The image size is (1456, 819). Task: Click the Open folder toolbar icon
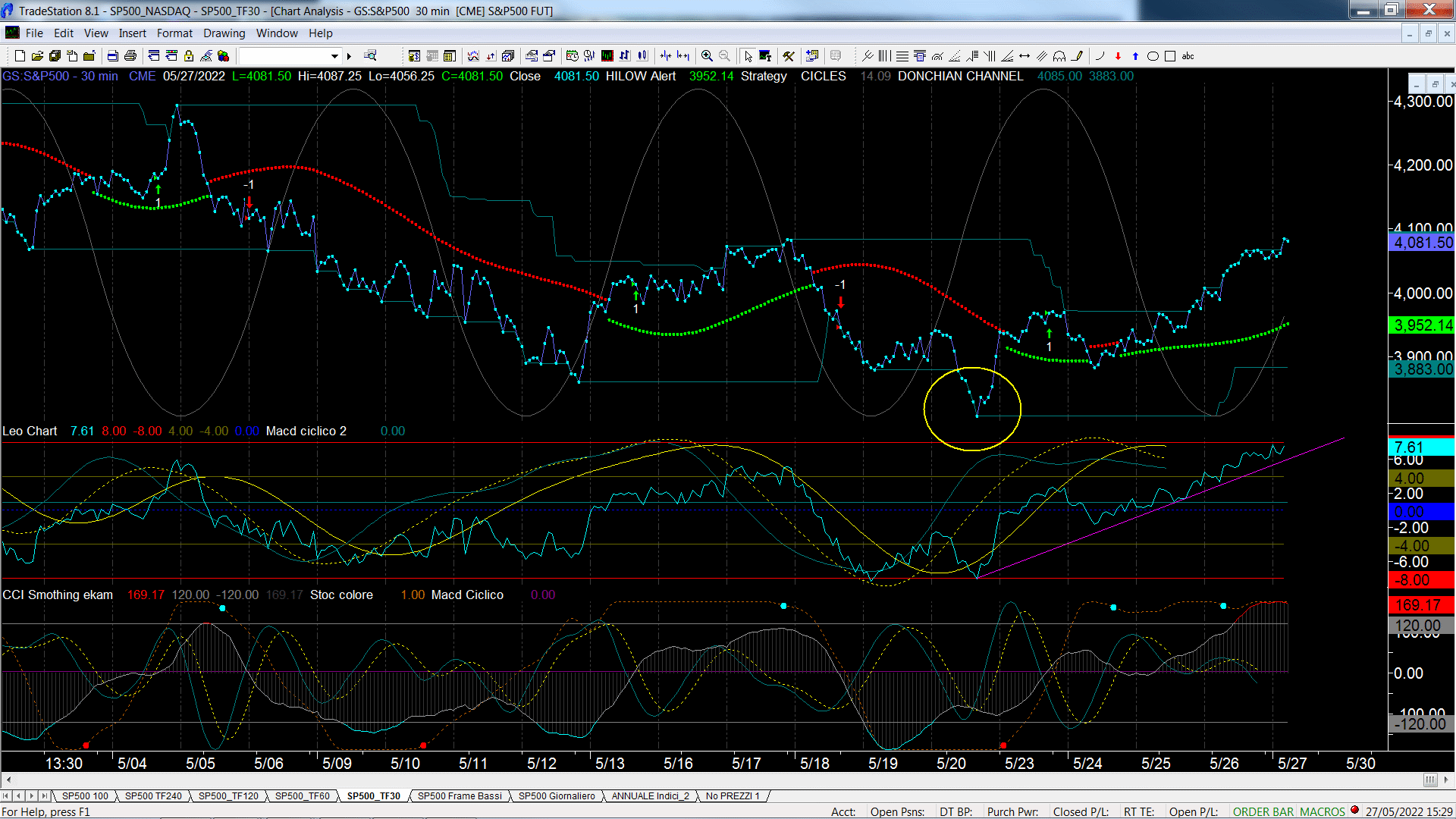coord(37,55)
